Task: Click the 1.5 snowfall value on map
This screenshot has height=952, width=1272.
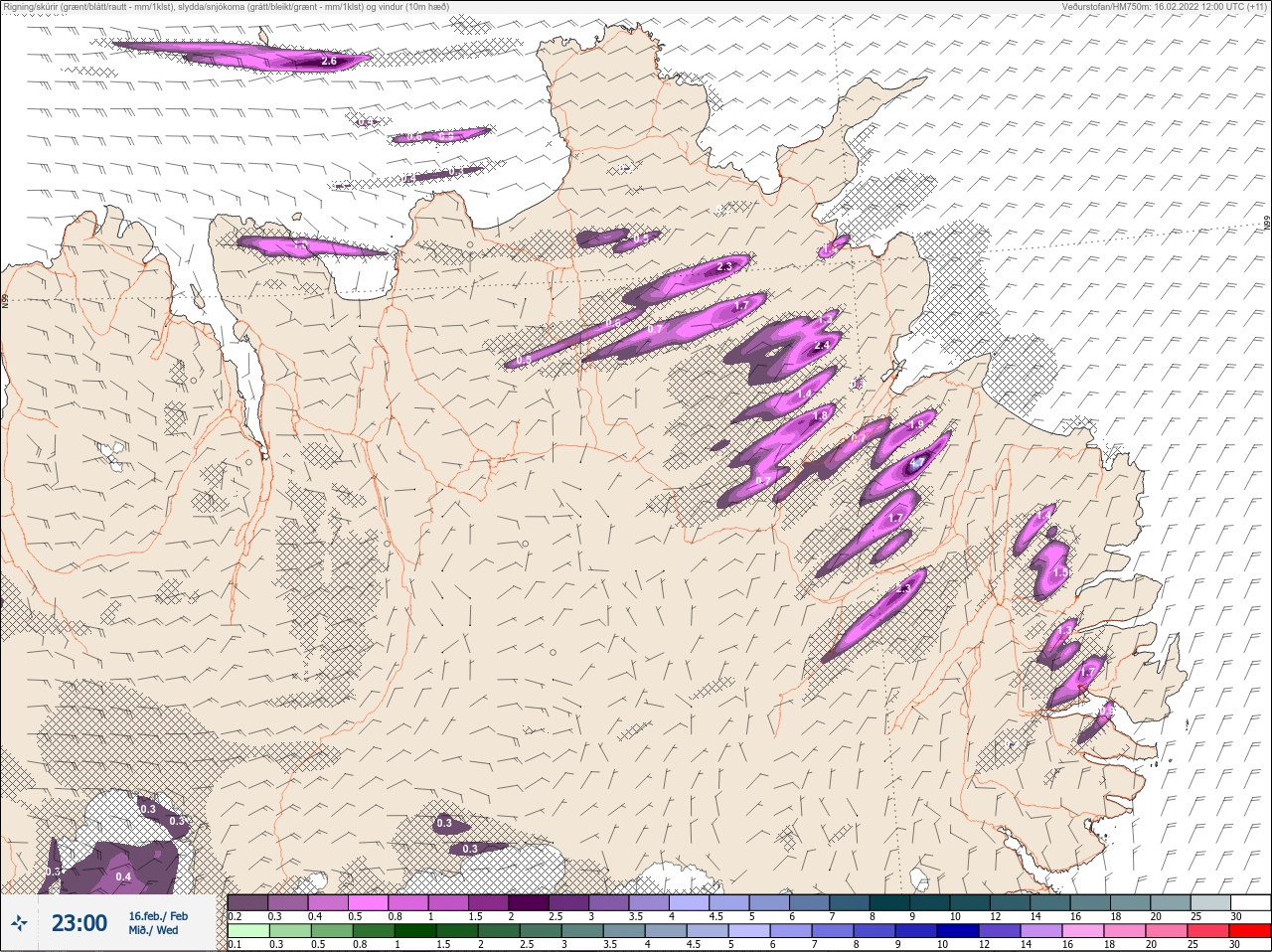Action: click(1059, 572)
